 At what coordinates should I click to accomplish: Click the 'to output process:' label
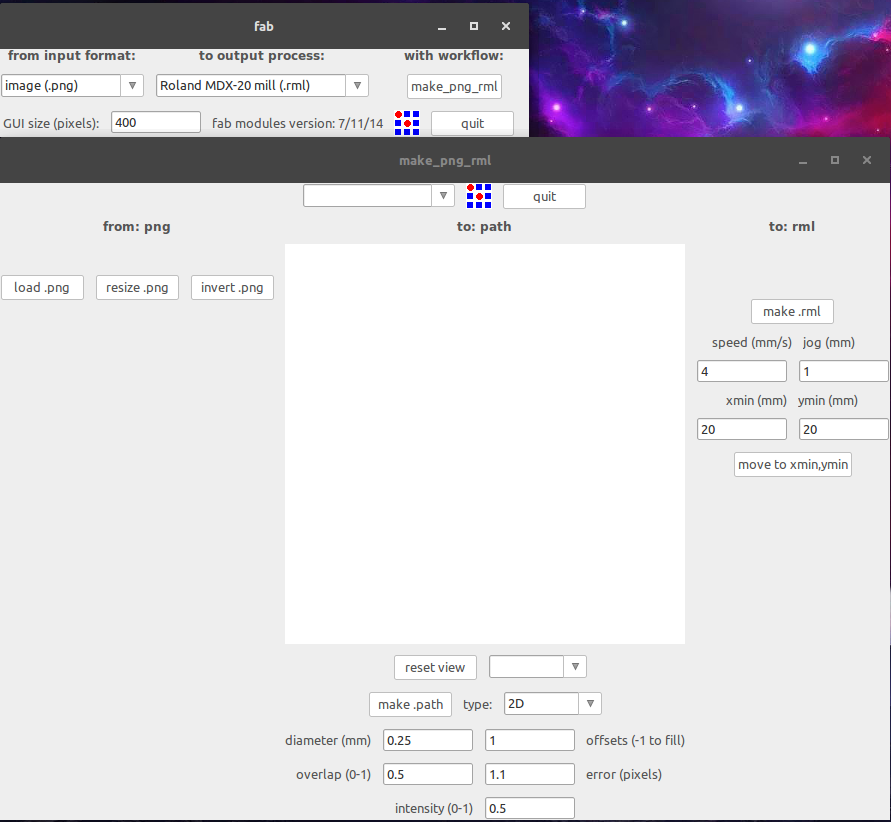coord(261,56)
